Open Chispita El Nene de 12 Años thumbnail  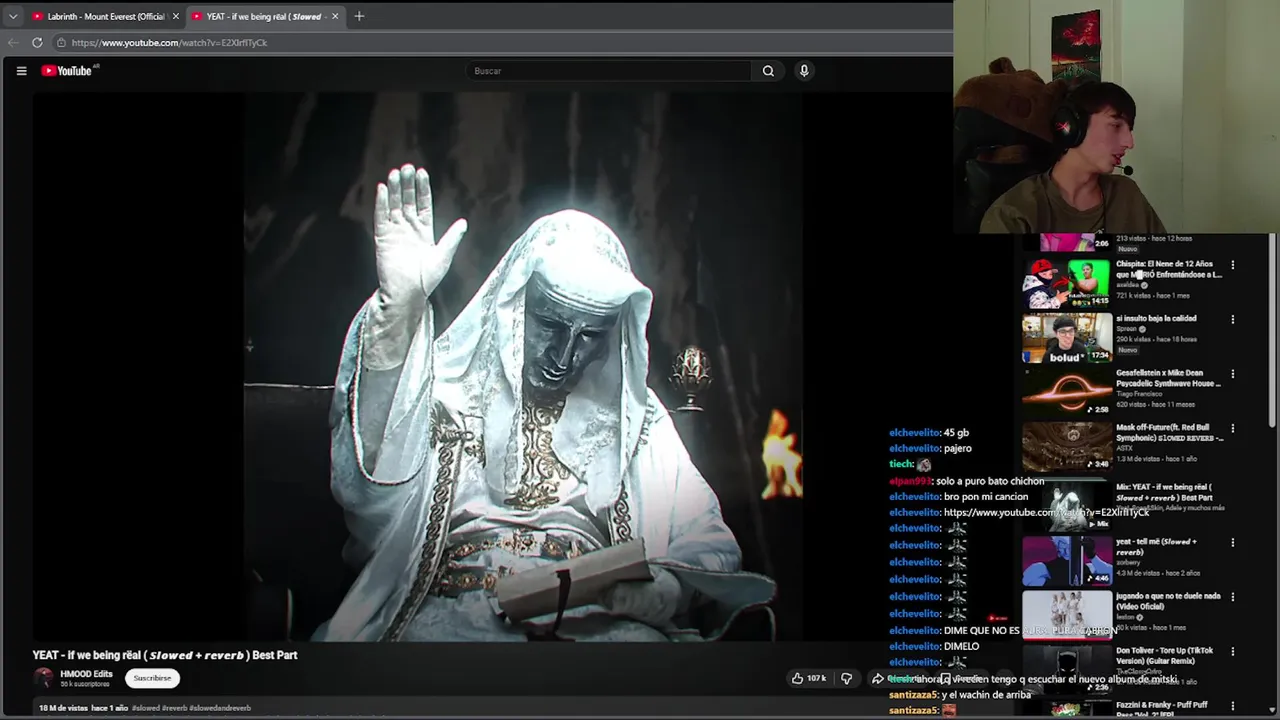1066,283
